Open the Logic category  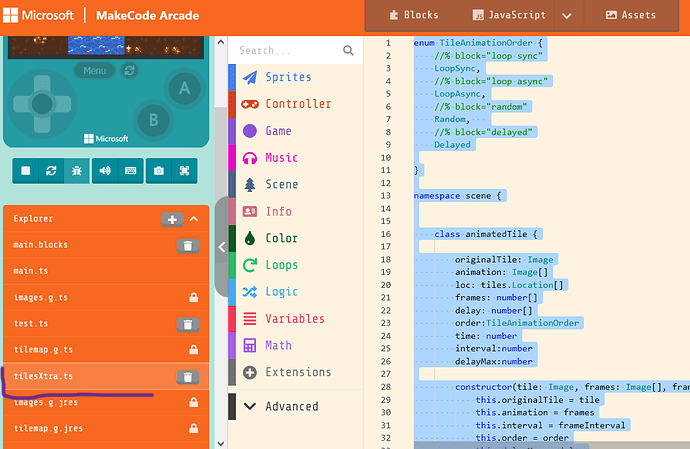tap(295, 292)
